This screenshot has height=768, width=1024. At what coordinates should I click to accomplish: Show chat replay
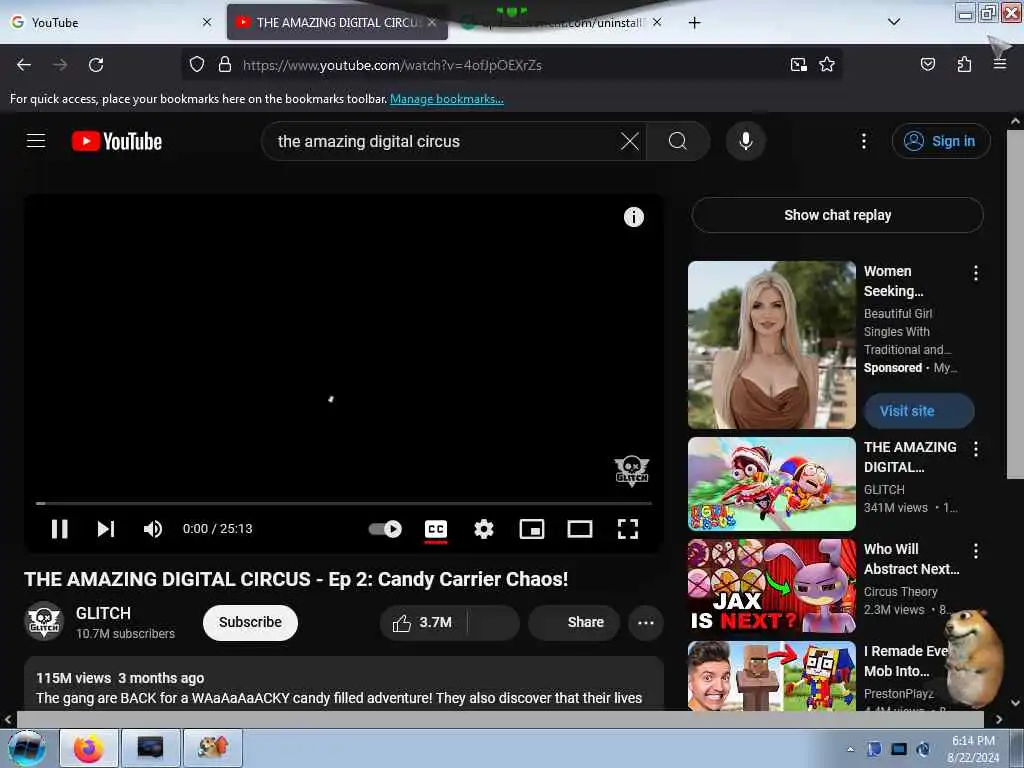point(837,215)
